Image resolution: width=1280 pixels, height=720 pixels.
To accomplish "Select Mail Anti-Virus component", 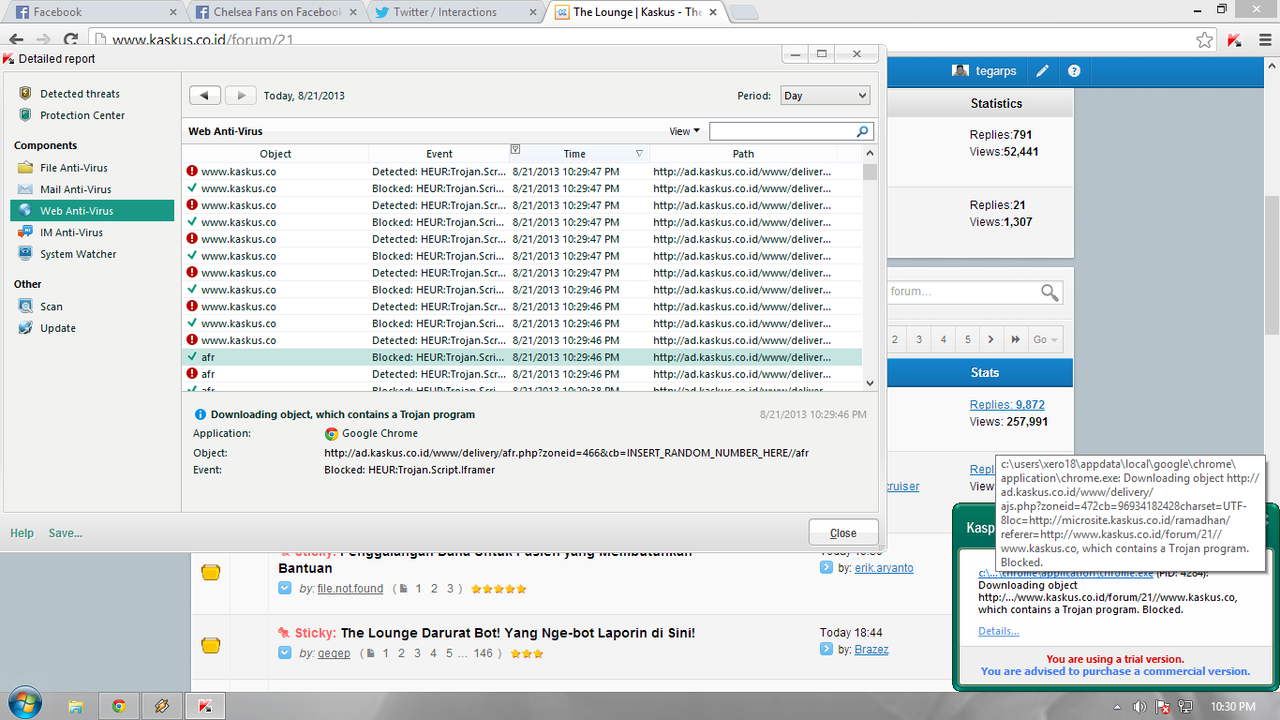I will (x=75, y=189).
